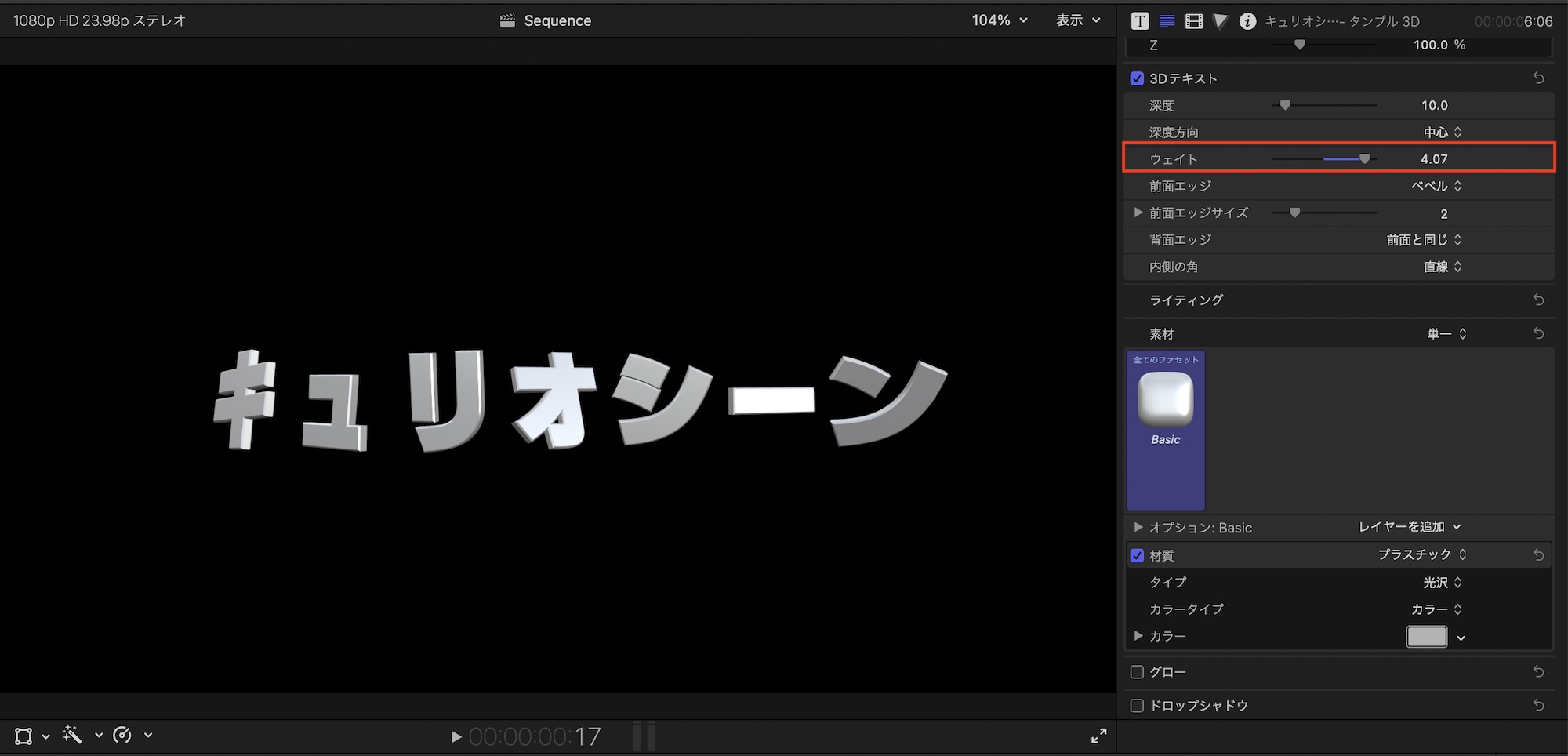Viewport: 1568px width, 756px height.
Task: Open the Title inspector tab icon
Action: (1140, 21)
